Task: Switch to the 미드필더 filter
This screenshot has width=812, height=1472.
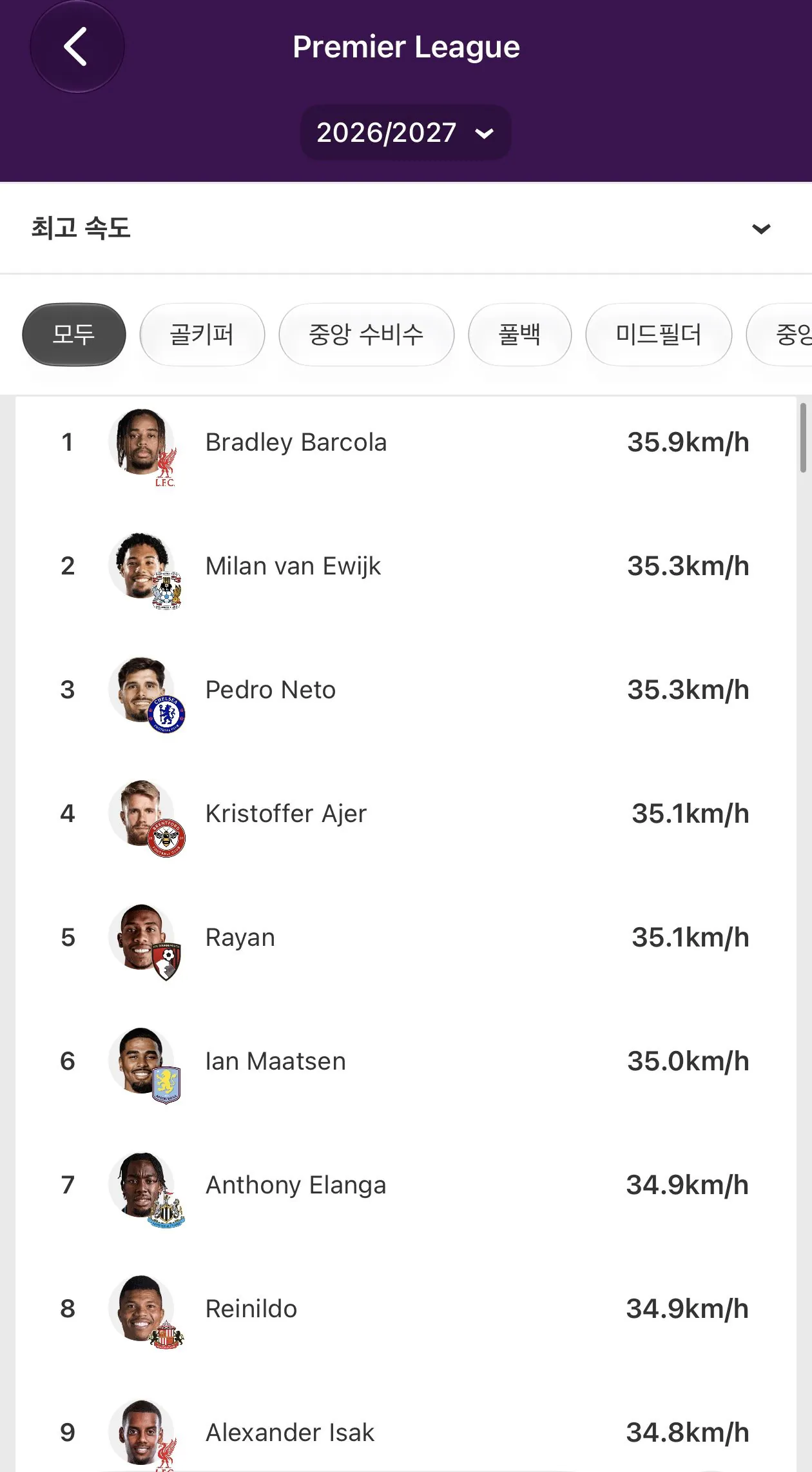Action: (659, 335)
